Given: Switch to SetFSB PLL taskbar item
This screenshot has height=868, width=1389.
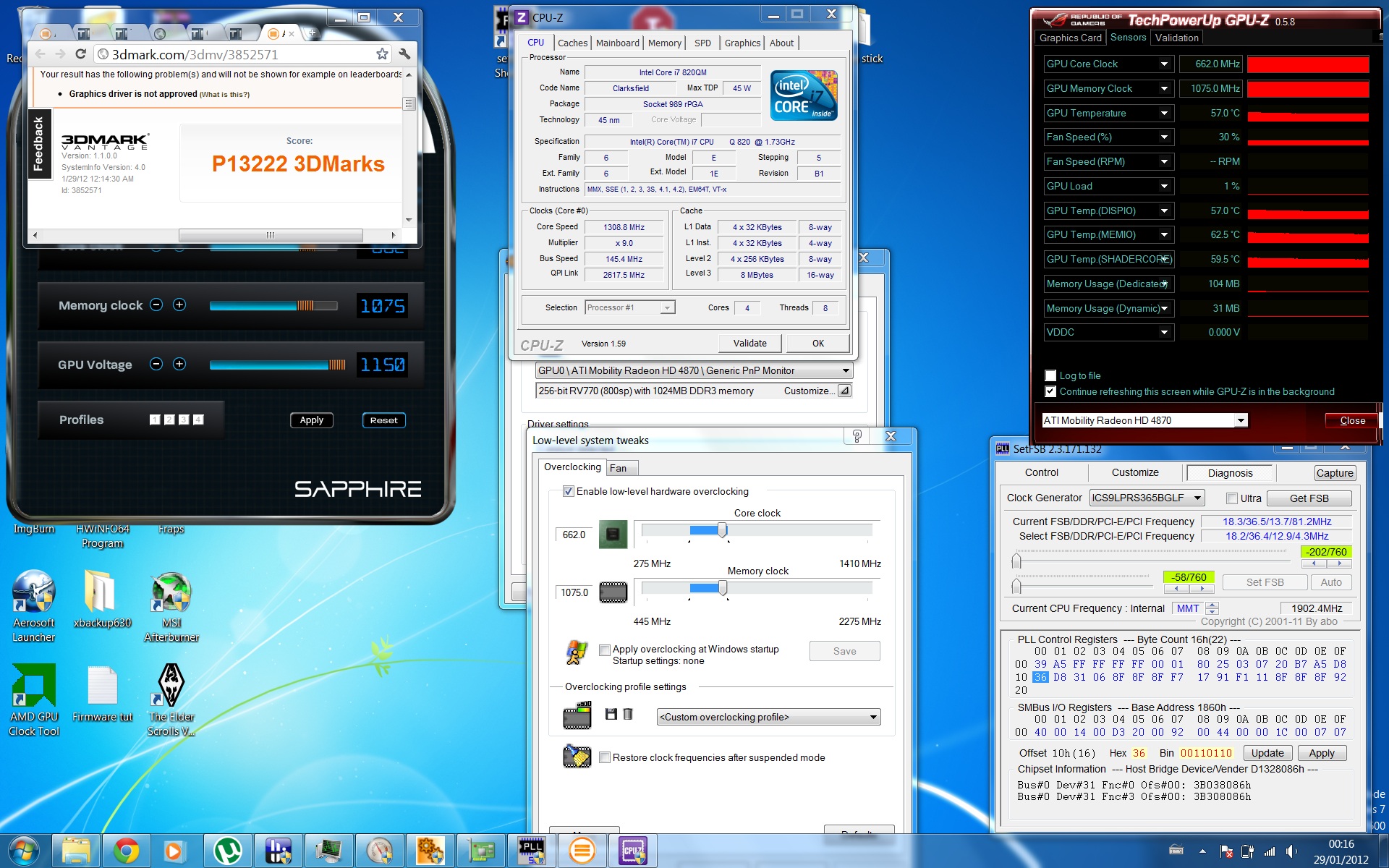Looking at the screenshot, I should [x=532, y=851].
